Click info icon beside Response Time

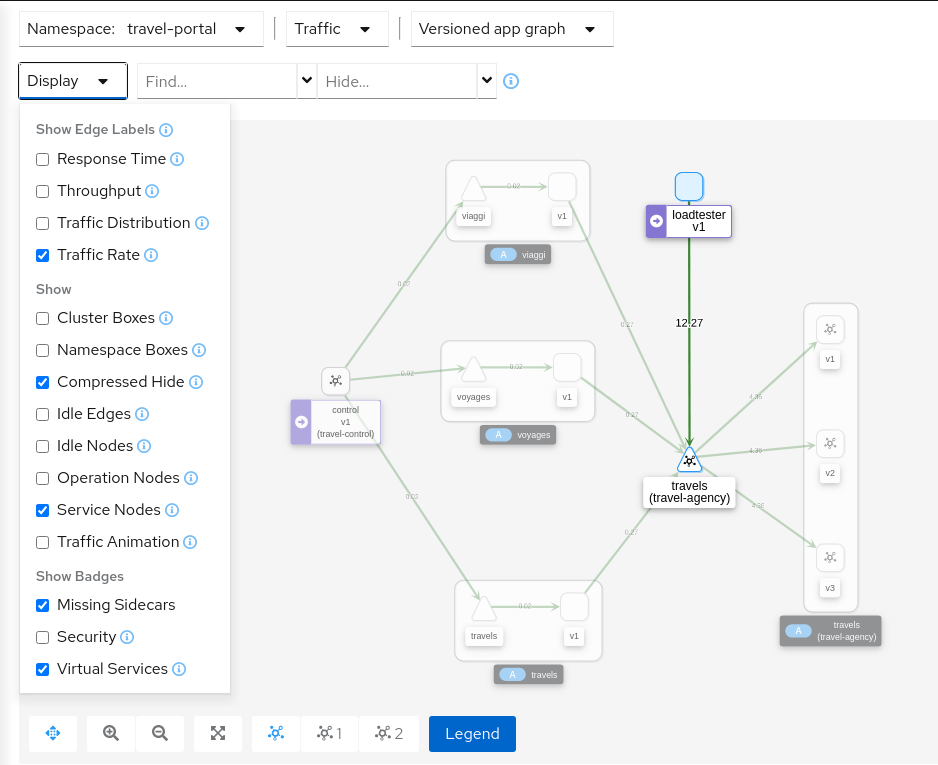177,159
